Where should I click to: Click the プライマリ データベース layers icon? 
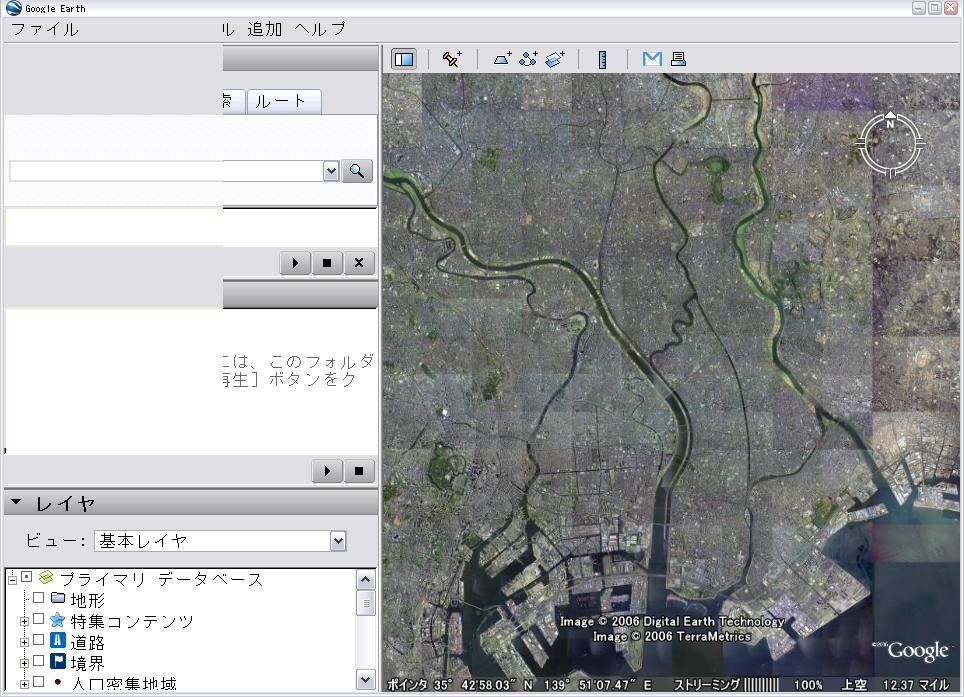(45, 578)
